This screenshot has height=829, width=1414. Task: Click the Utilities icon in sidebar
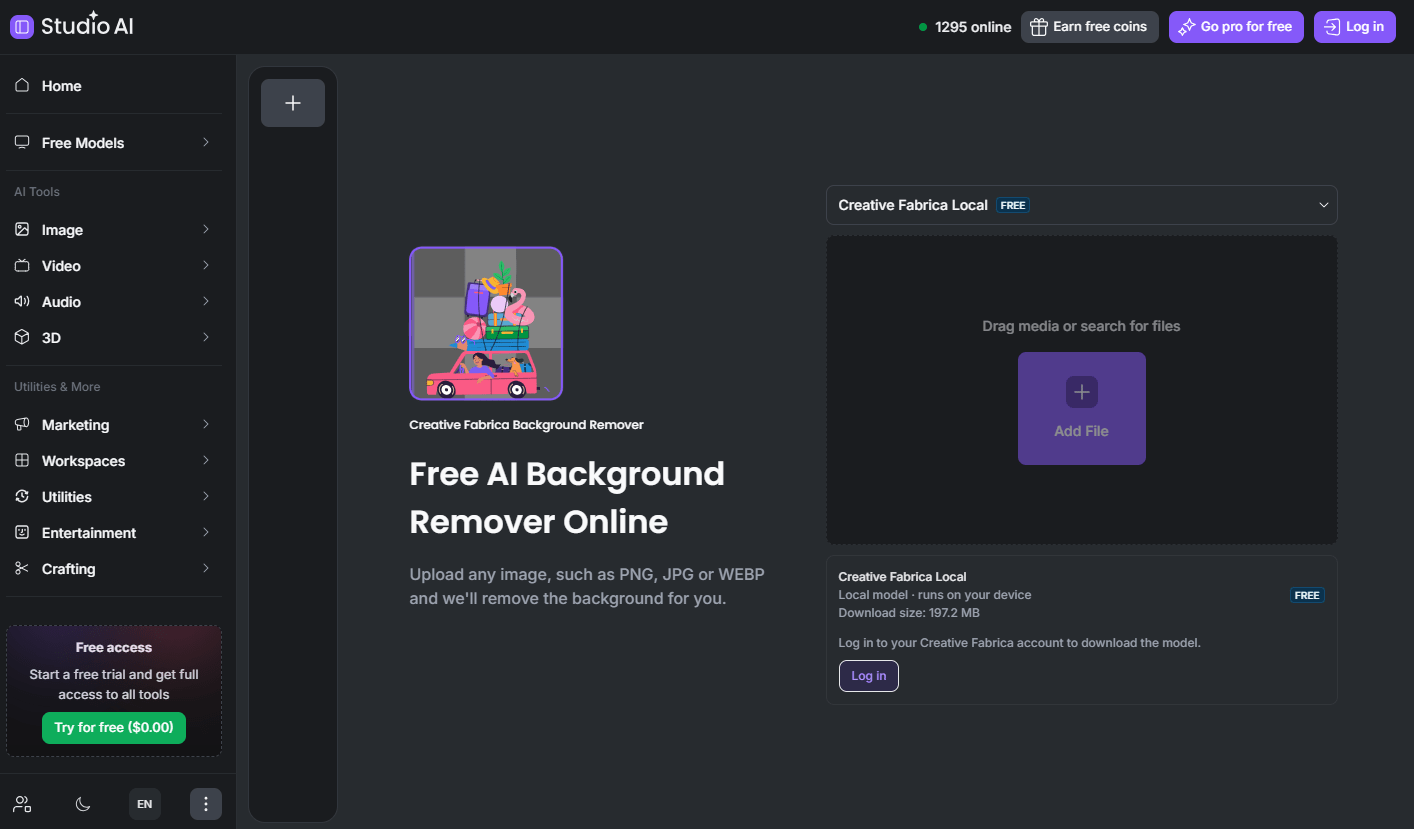(x=22, y=497)
